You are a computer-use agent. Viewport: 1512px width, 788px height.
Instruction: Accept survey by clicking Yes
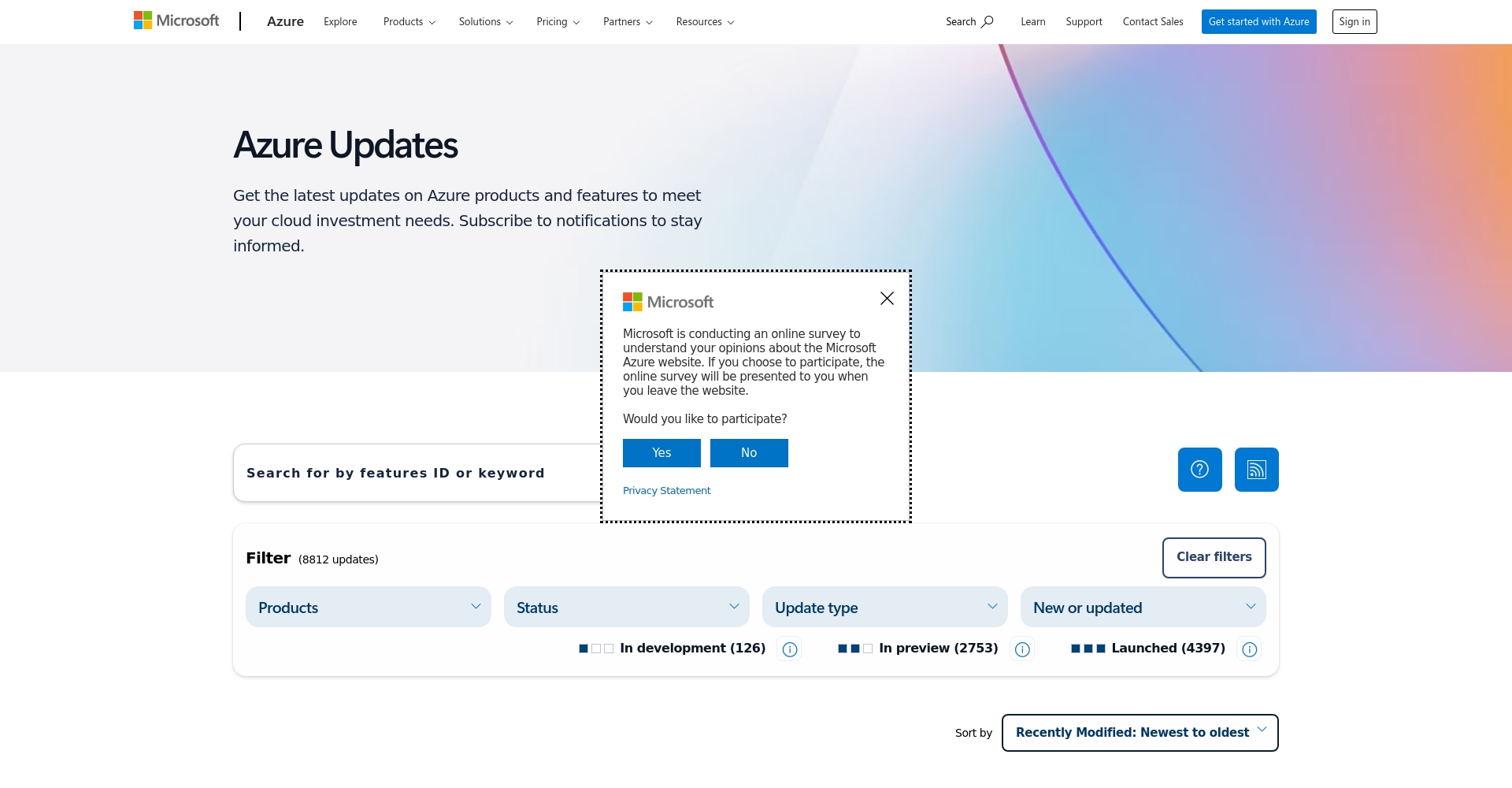661,453
